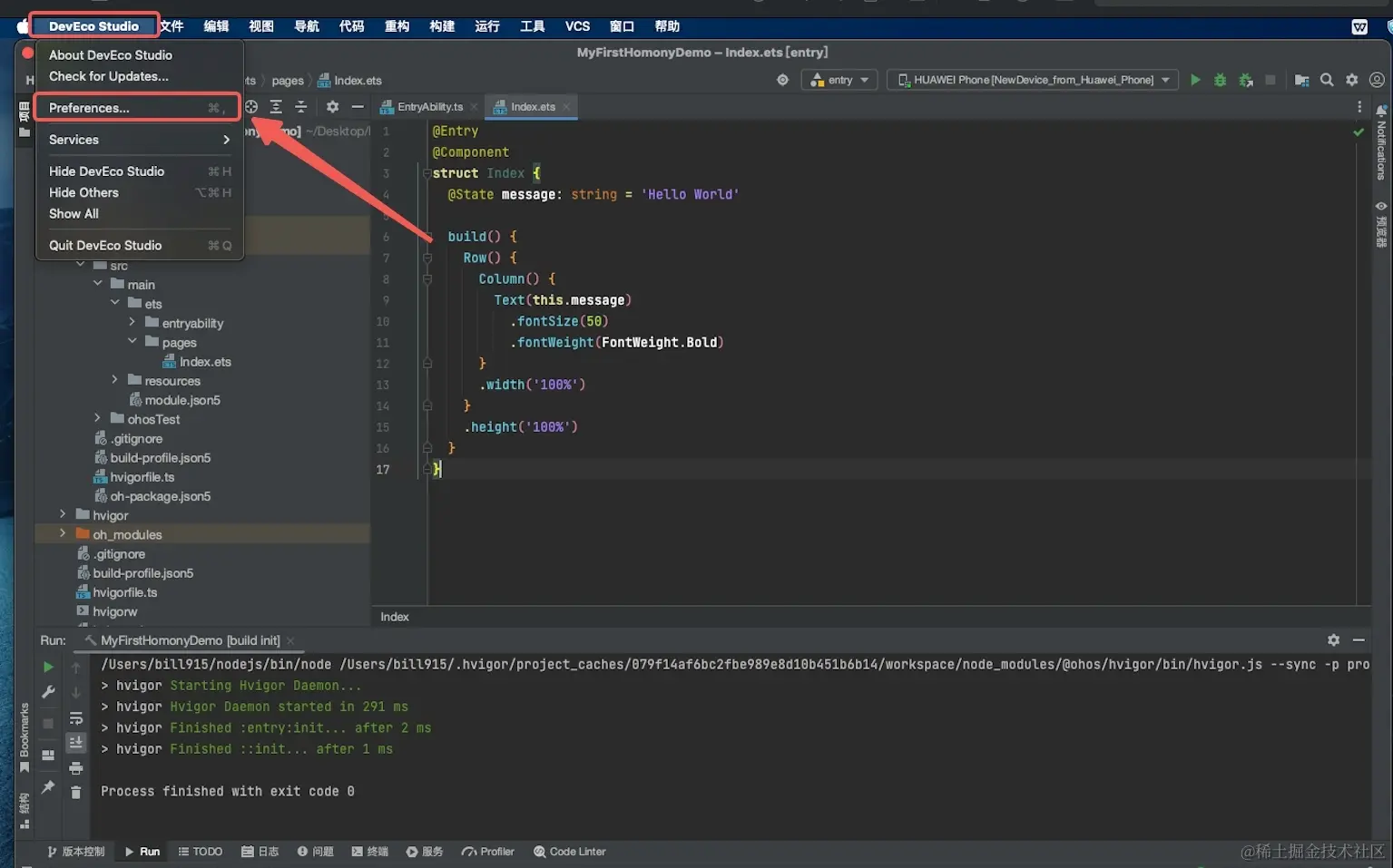
Task: Open the editor tabs more-options menu
Action: 1359,107
